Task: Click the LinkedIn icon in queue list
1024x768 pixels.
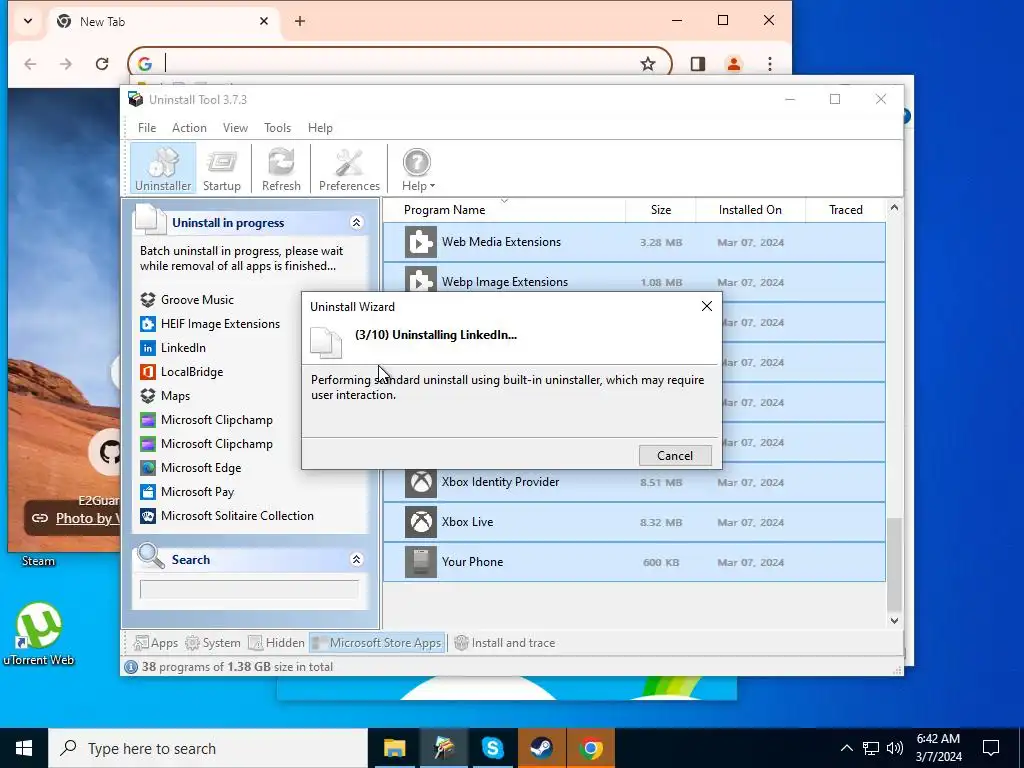Action: [148, 348]
